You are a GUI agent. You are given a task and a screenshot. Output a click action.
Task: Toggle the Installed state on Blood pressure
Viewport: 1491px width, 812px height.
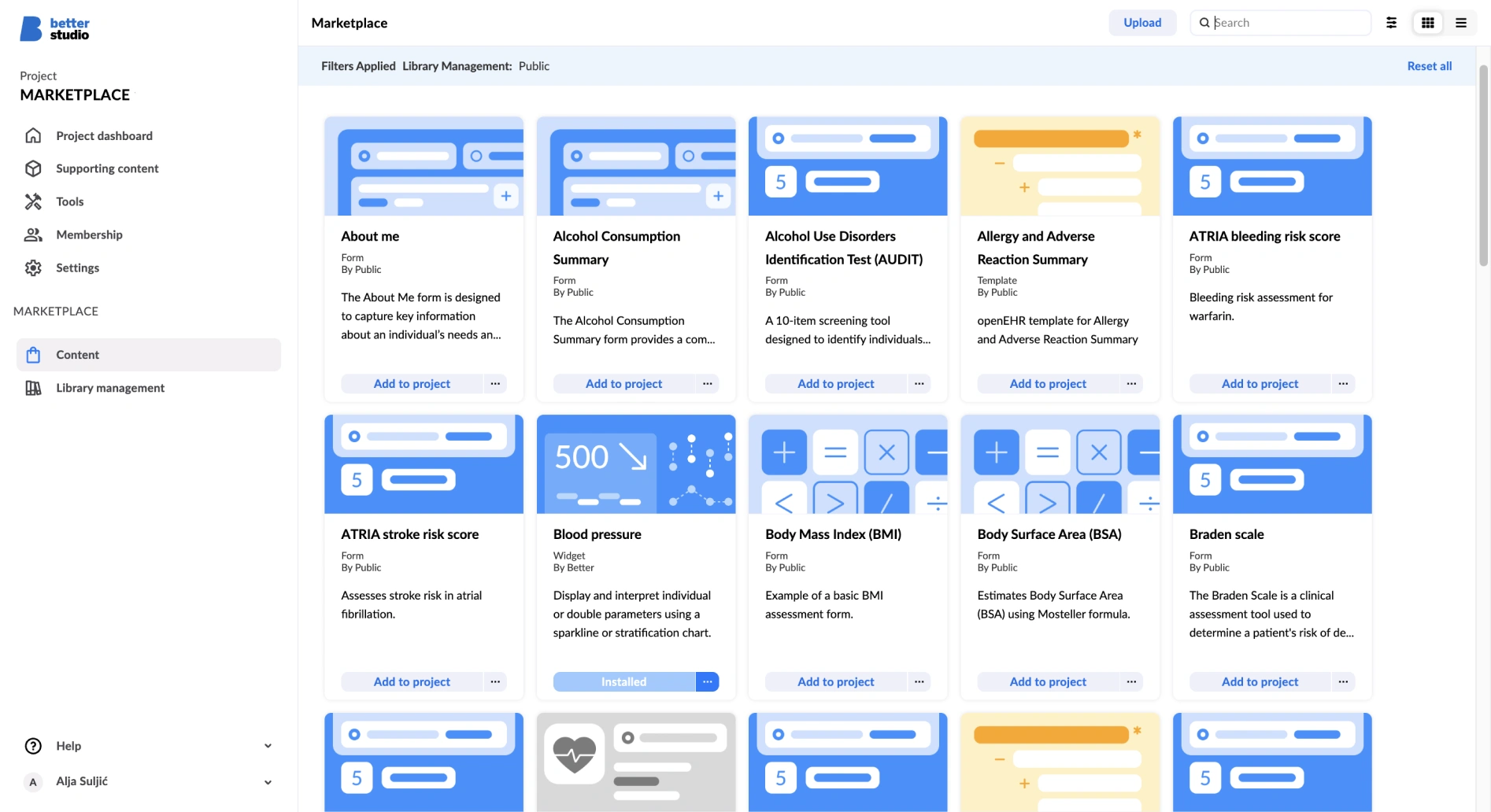coord(623,681)
